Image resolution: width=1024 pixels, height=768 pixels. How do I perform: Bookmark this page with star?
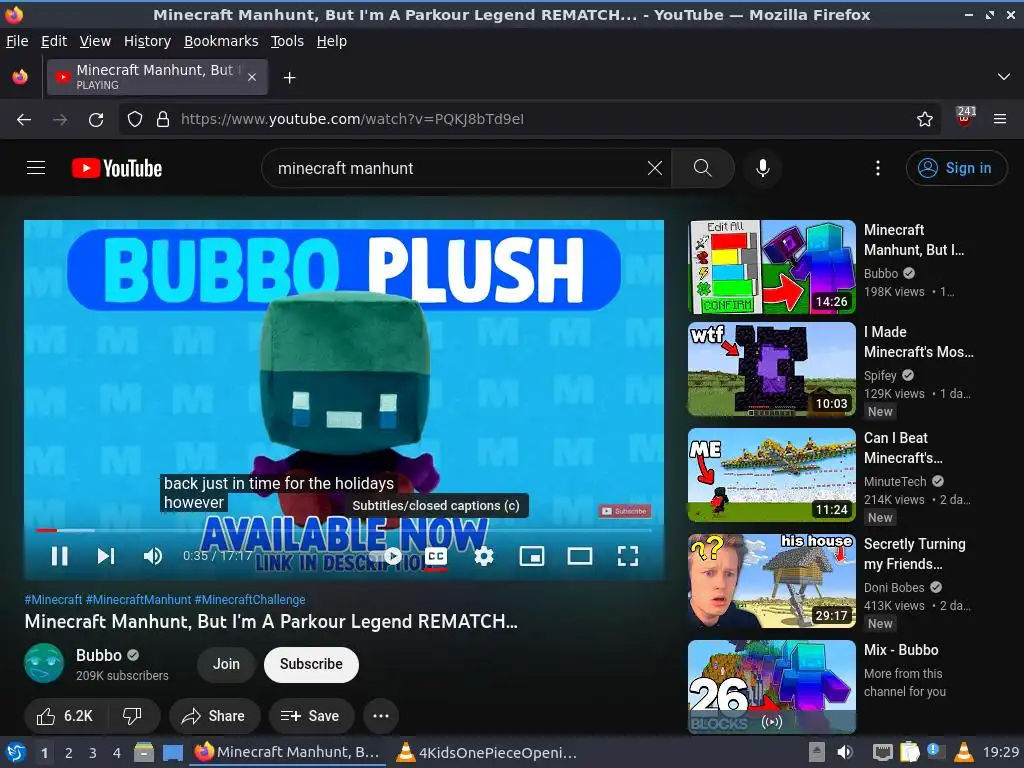point(925,120)
